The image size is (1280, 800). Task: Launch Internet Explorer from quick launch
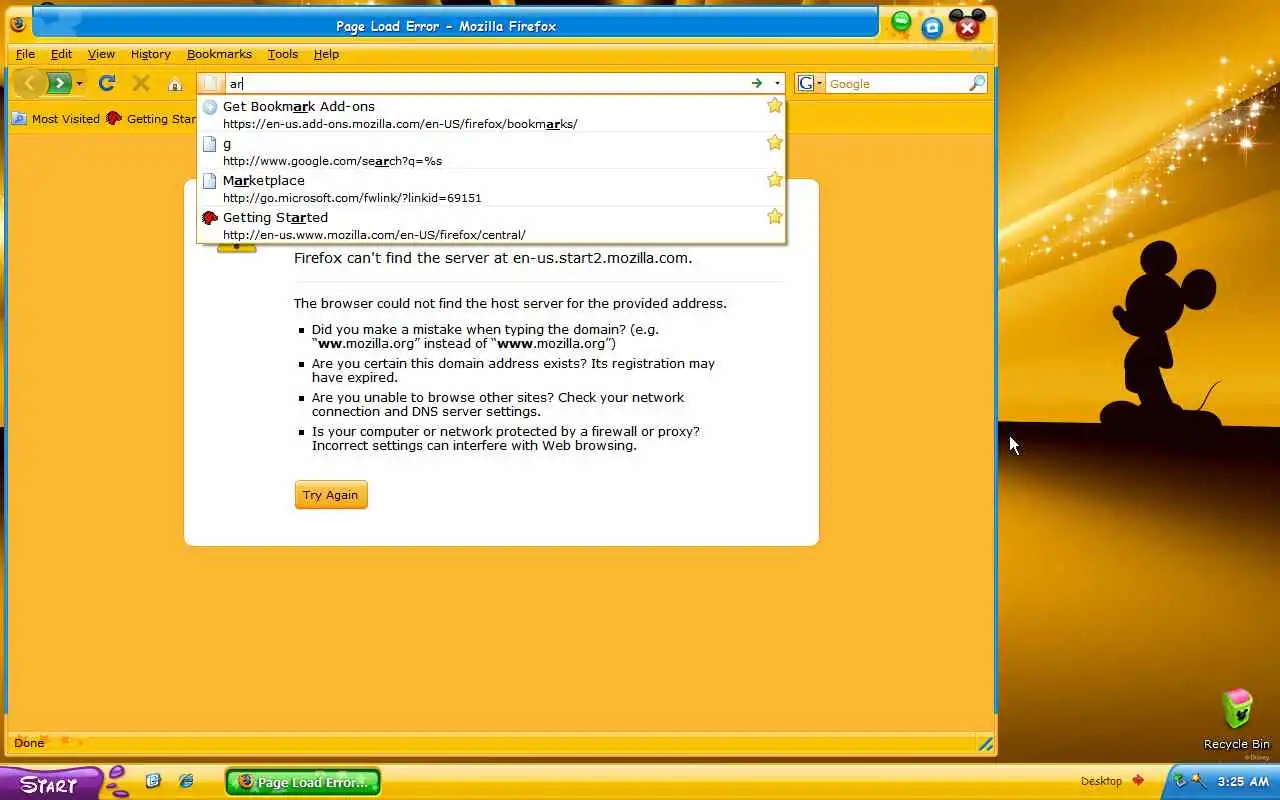[x=186, y=781]
